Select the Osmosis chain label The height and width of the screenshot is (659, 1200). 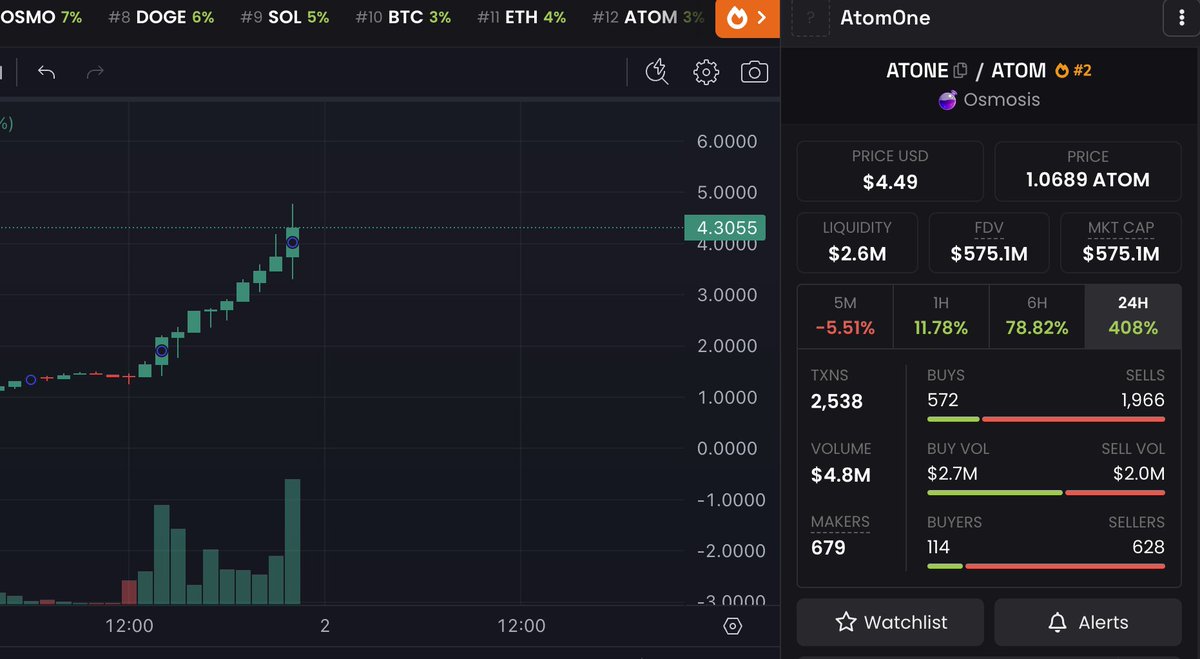pos(989,100)
